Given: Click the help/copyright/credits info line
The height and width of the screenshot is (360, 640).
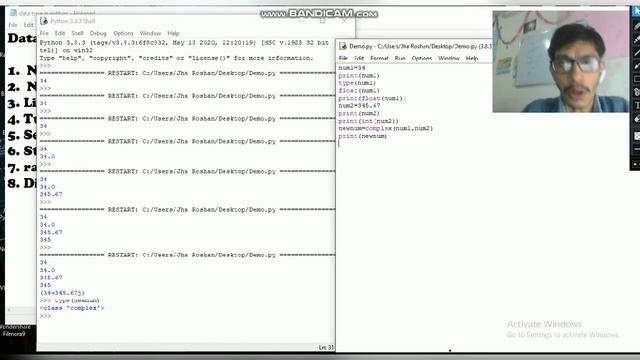Looking at the screenshot, I should 177,58.
